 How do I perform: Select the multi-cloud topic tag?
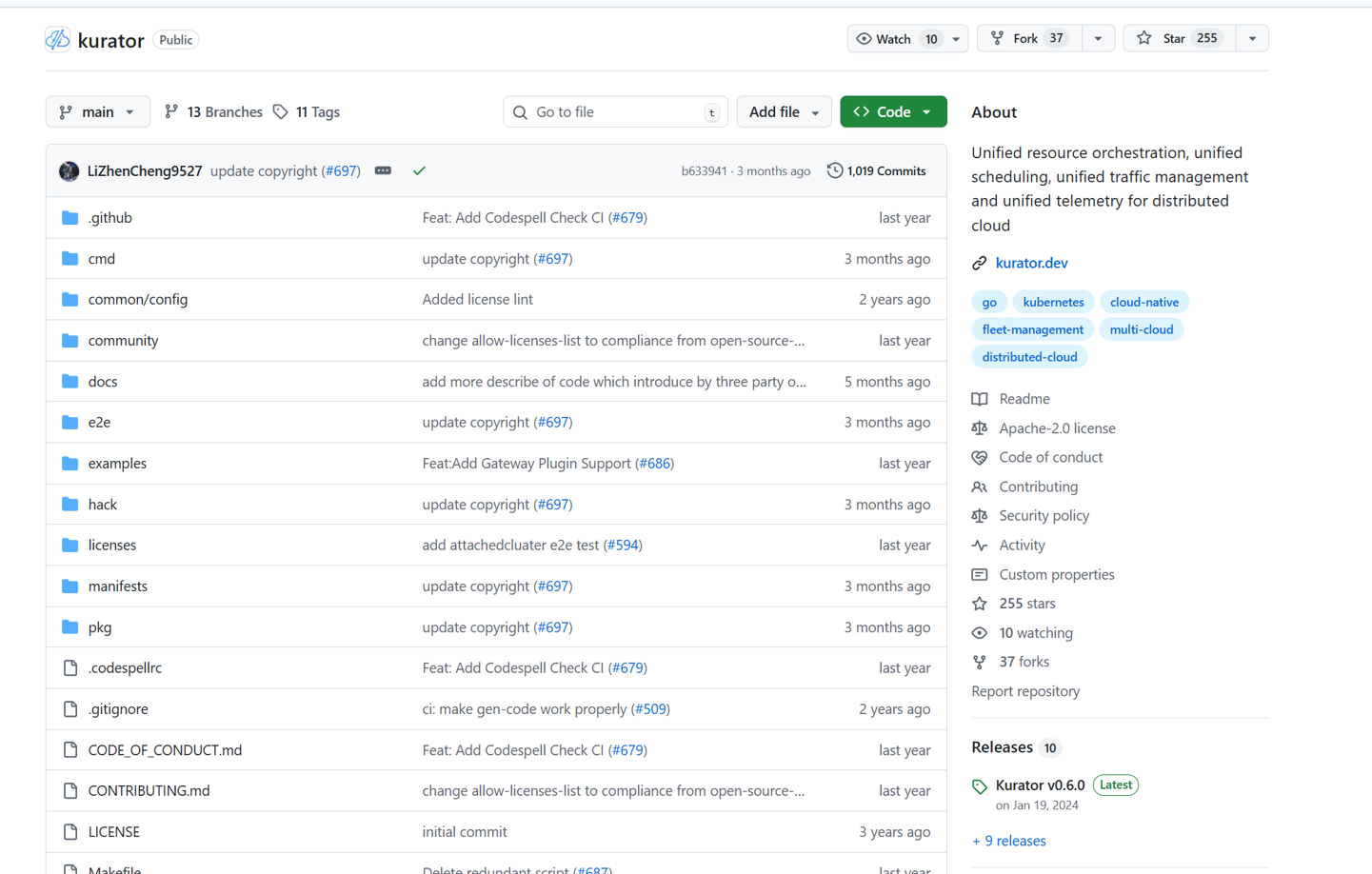tap(1142, 329)
